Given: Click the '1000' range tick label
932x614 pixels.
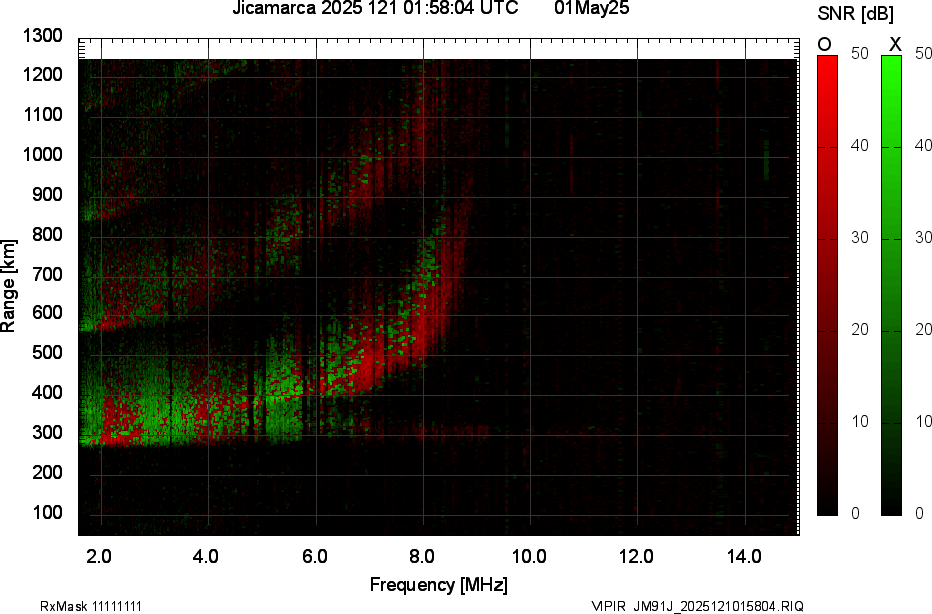Looking at the screenshot, I should tap(43, 155).
